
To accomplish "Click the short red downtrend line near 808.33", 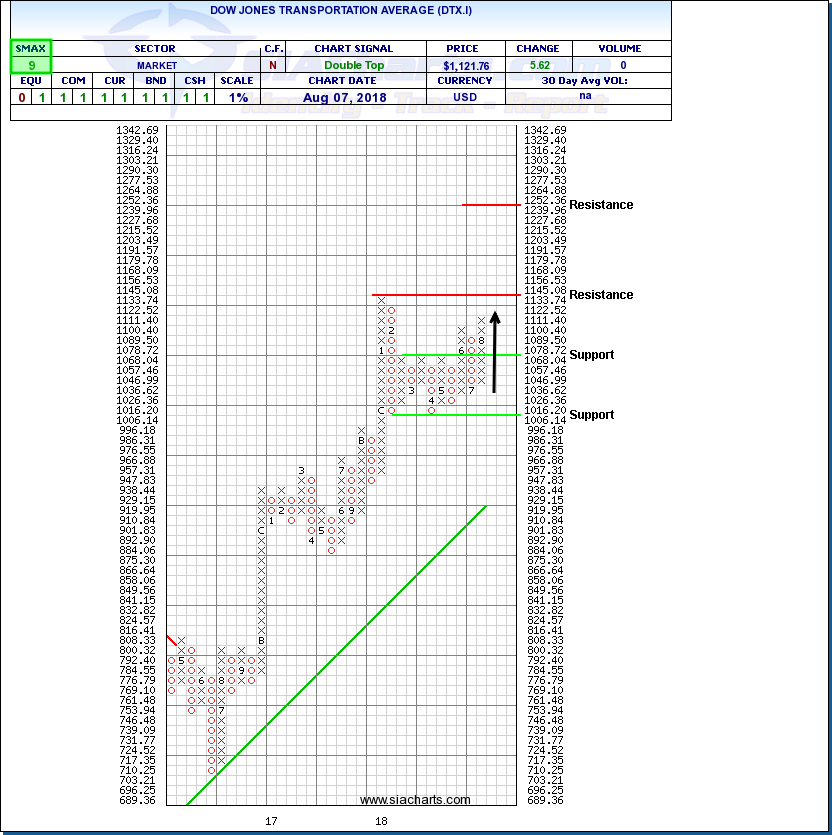I will tap(171, 640).
